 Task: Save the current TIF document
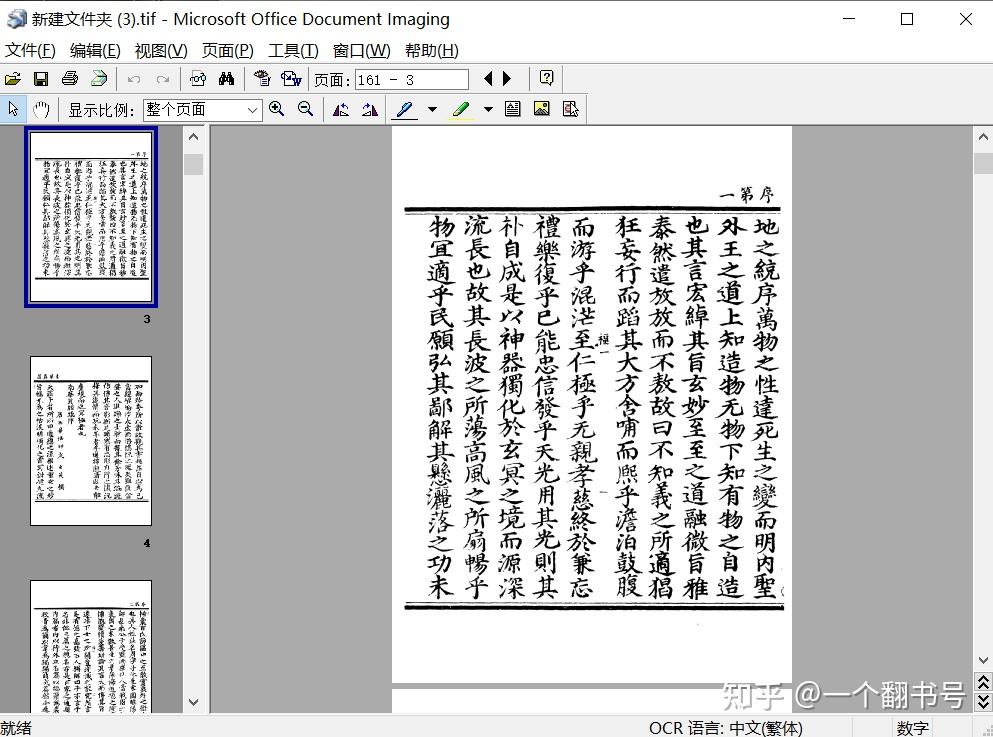point(41,79)
